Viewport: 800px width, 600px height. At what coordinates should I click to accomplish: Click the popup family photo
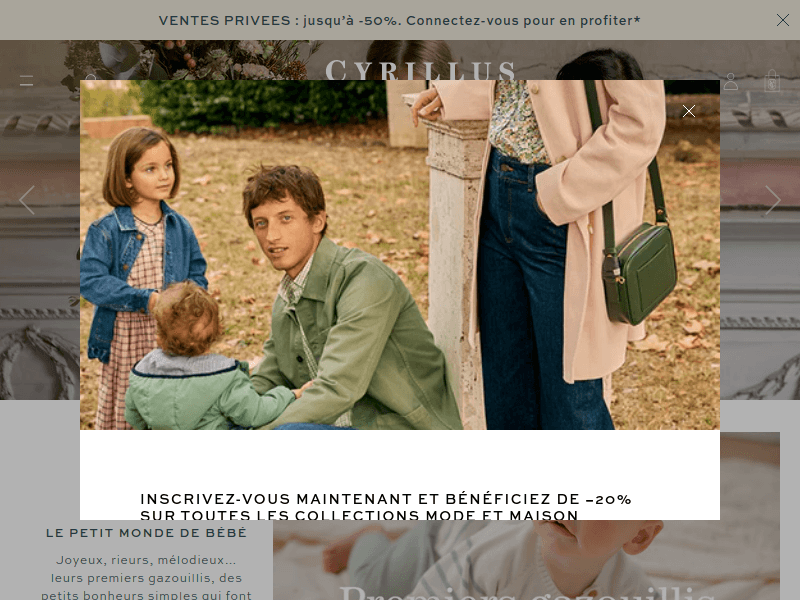point(399,255)
